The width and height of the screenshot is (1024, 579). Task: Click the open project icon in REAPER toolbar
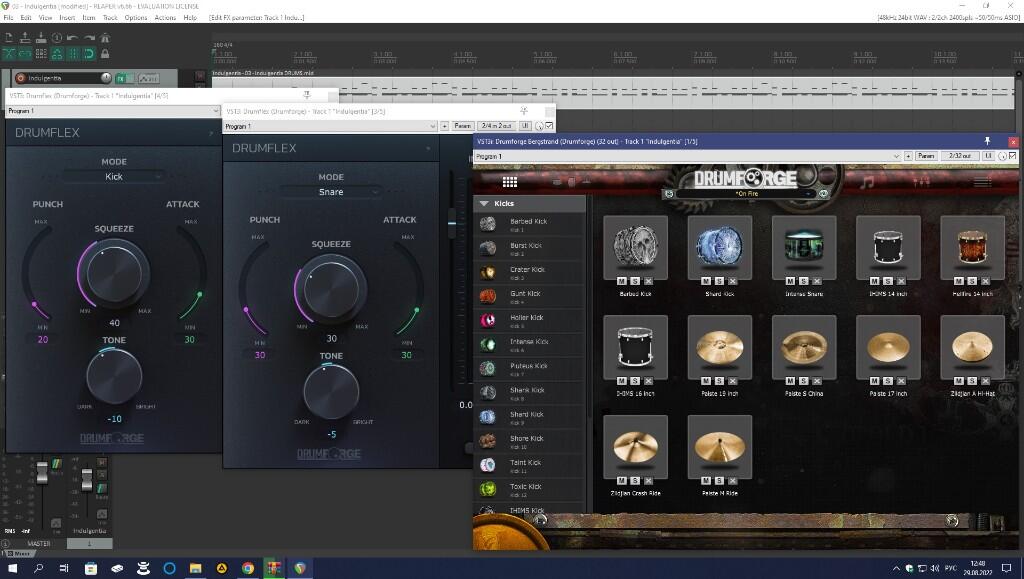coord(25,38)
